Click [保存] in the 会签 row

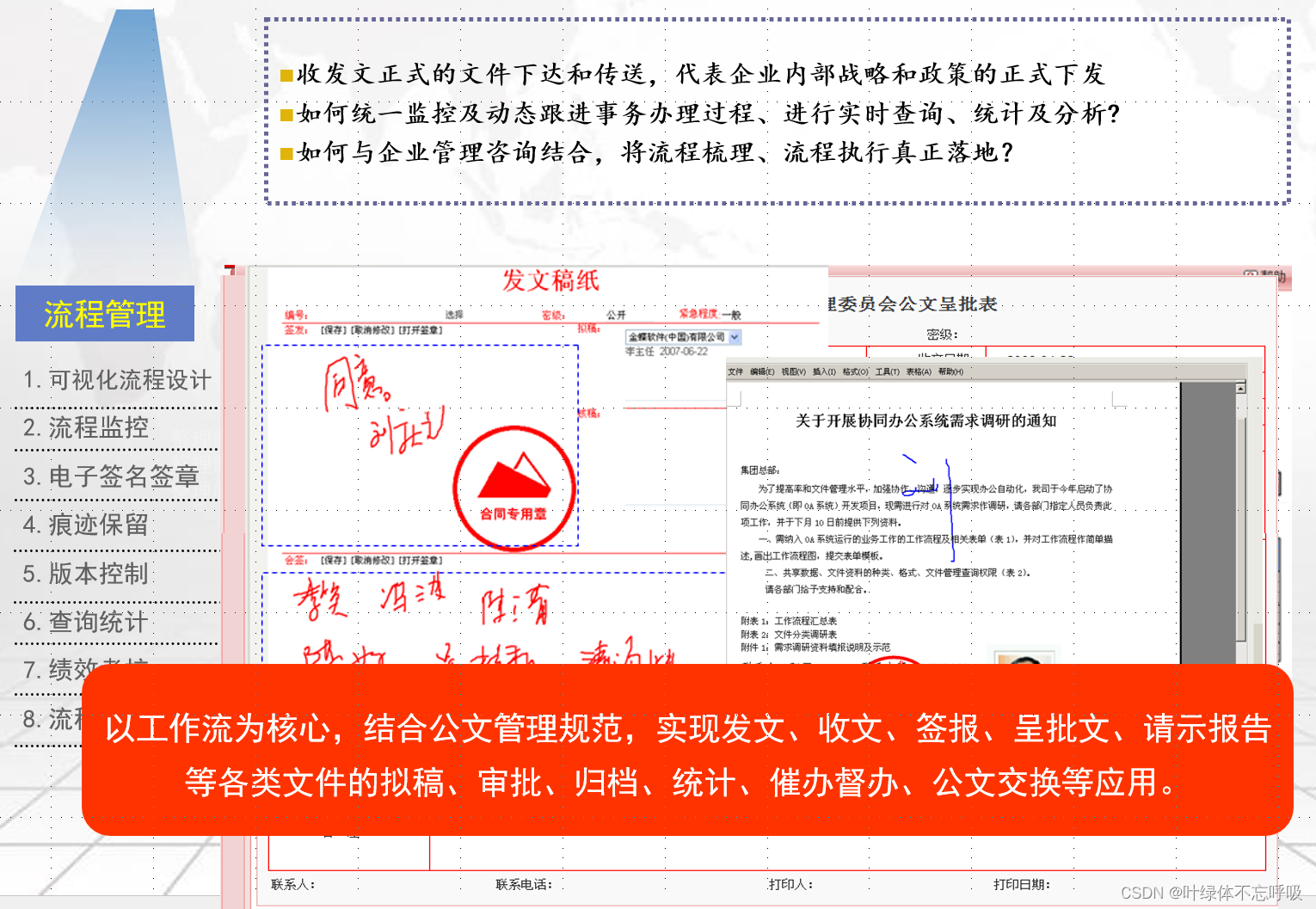tap(334, 561)
